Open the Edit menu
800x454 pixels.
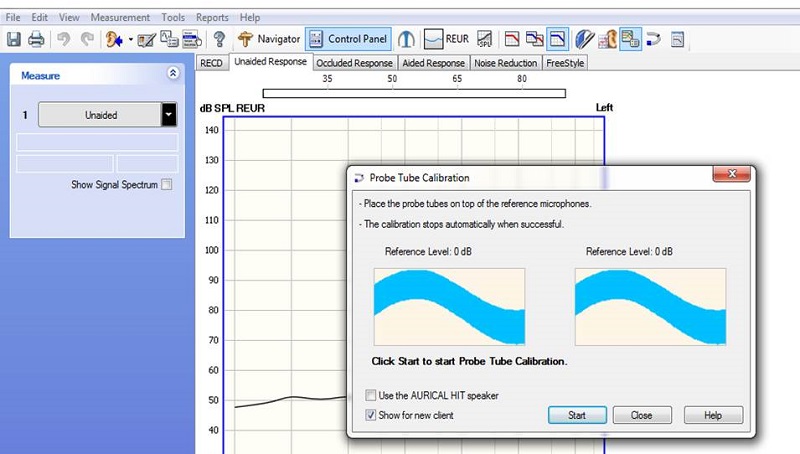tap(39, 17)
